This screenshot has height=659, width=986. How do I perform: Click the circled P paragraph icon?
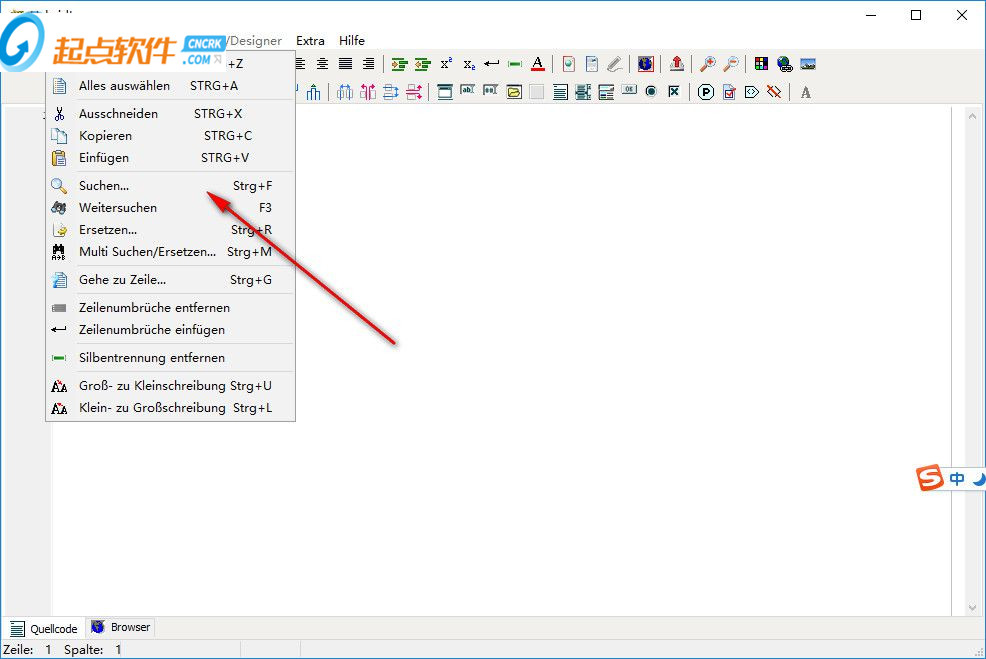click(x=706, y=92)
